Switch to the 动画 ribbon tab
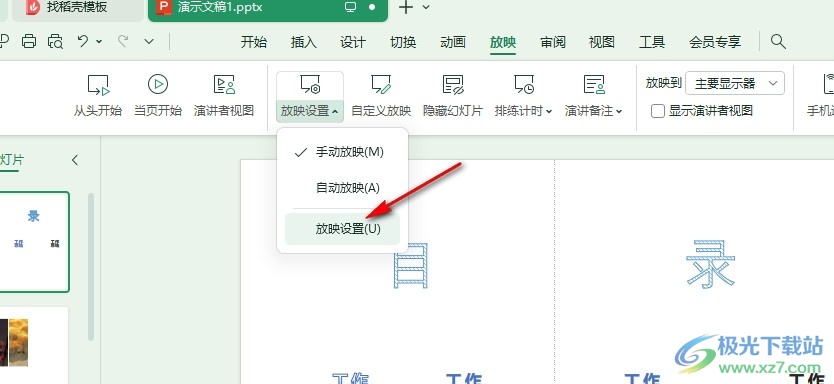 453,42
